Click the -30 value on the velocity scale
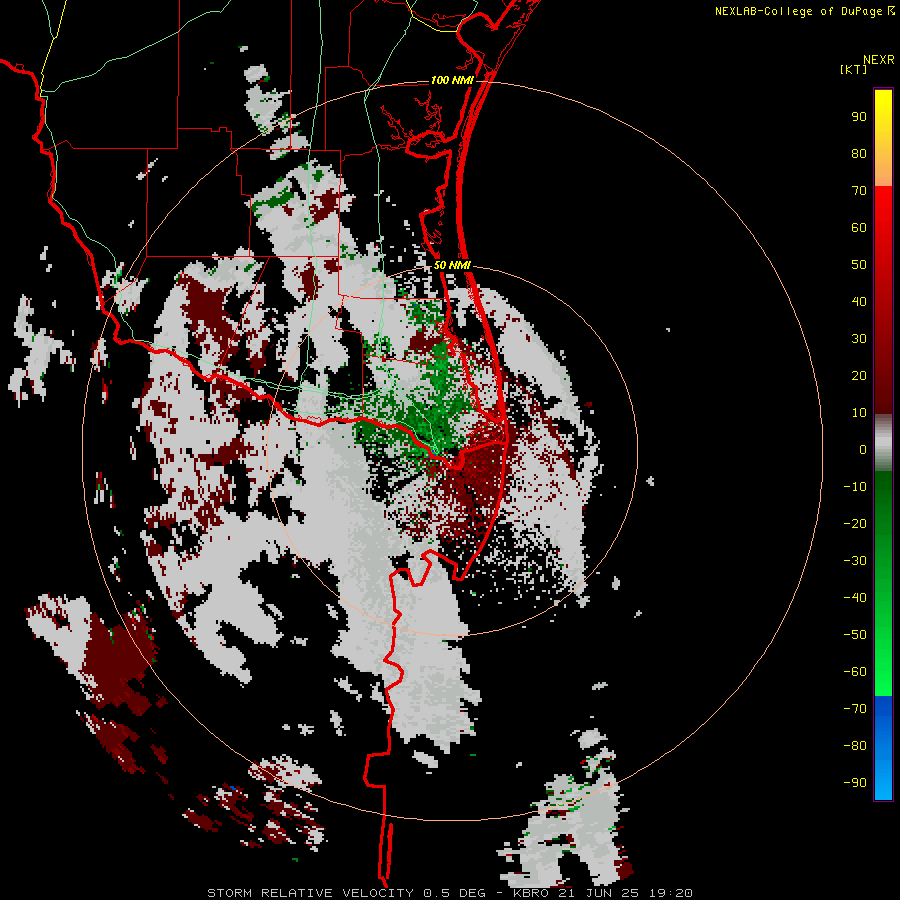The width and height of the screenshot is (900, 900). pyautogui.click(x=855, y=561)
